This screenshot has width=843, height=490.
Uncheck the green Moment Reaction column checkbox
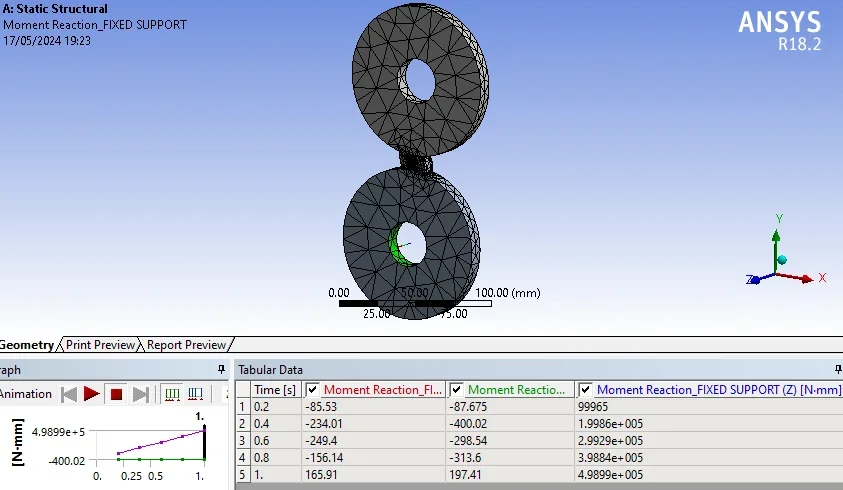457,390
